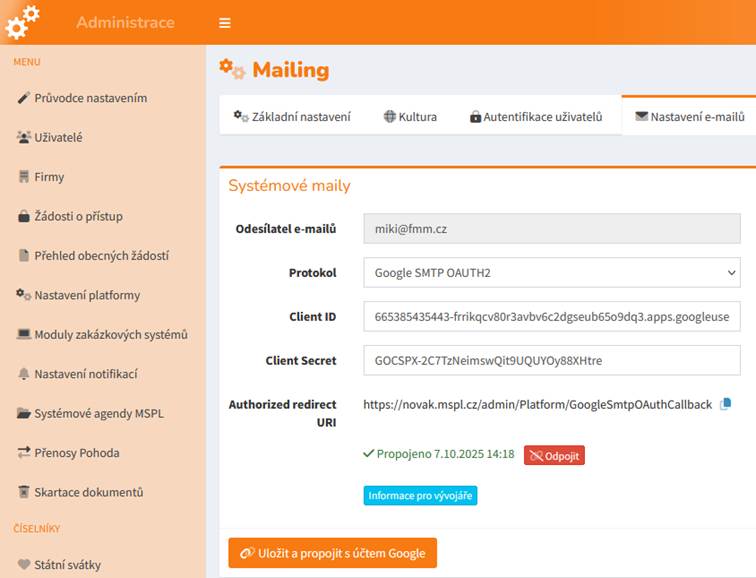The height and width of the screenshot is (578, 756).
Task: Click the laptop icon beside Moduly zakázkových systémů
Action: pos(24,334)
